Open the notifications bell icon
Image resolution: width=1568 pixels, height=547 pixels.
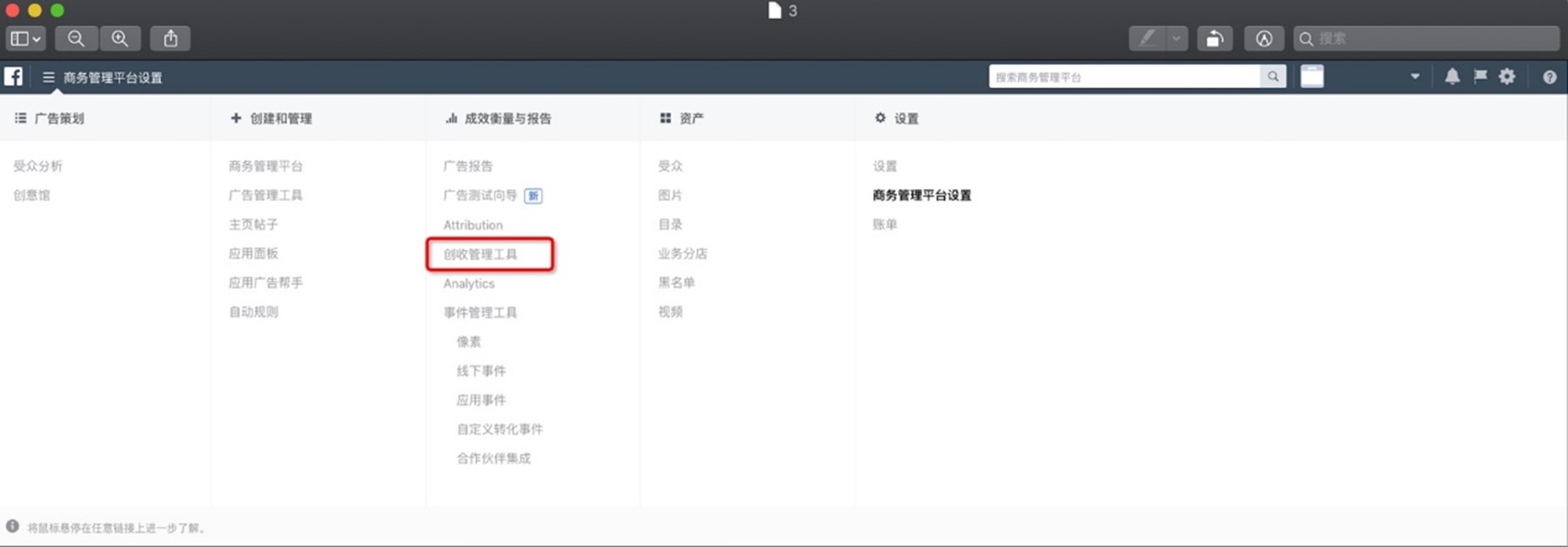(x=1452, y=76)
